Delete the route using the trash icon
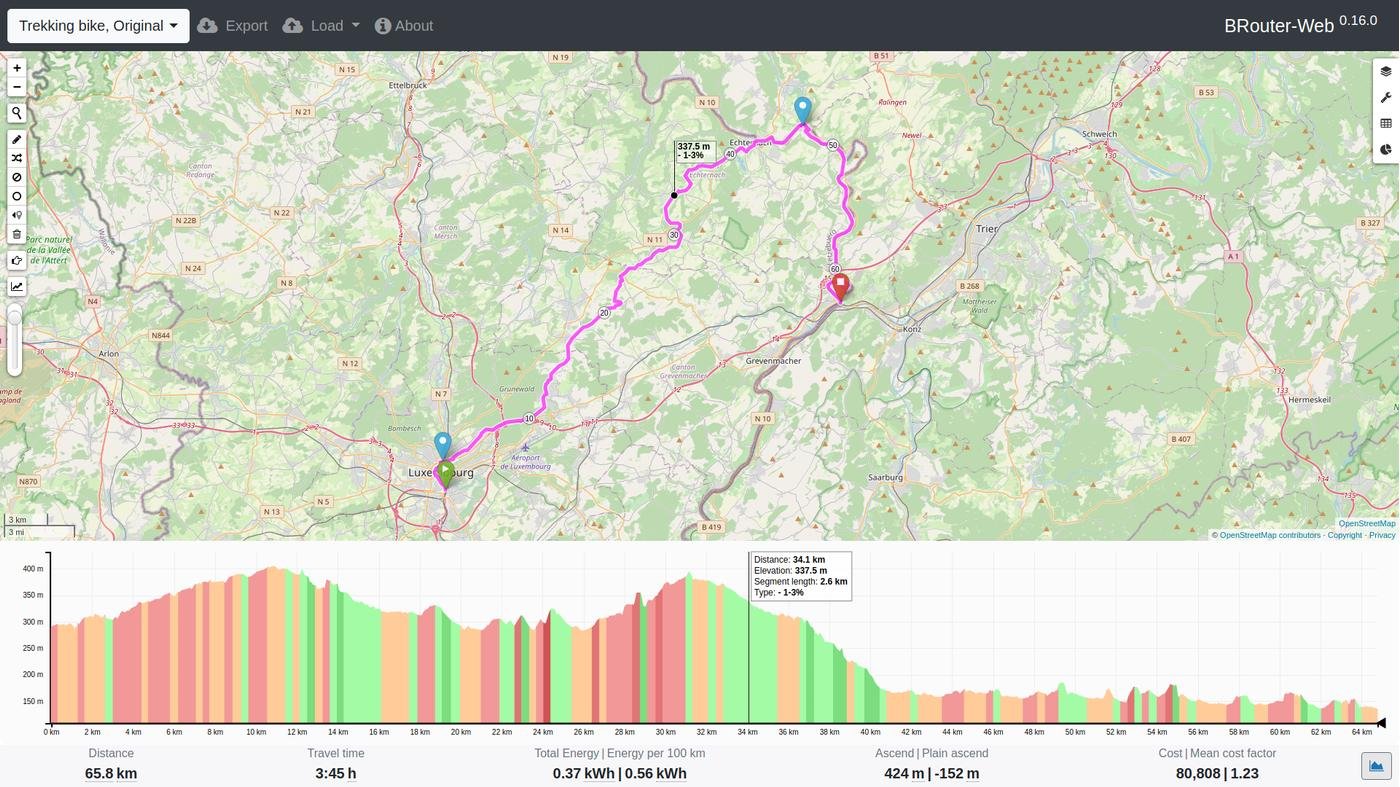Image resolution: width=1400 pixels, height=787 pixels. (x=16, y=233)
